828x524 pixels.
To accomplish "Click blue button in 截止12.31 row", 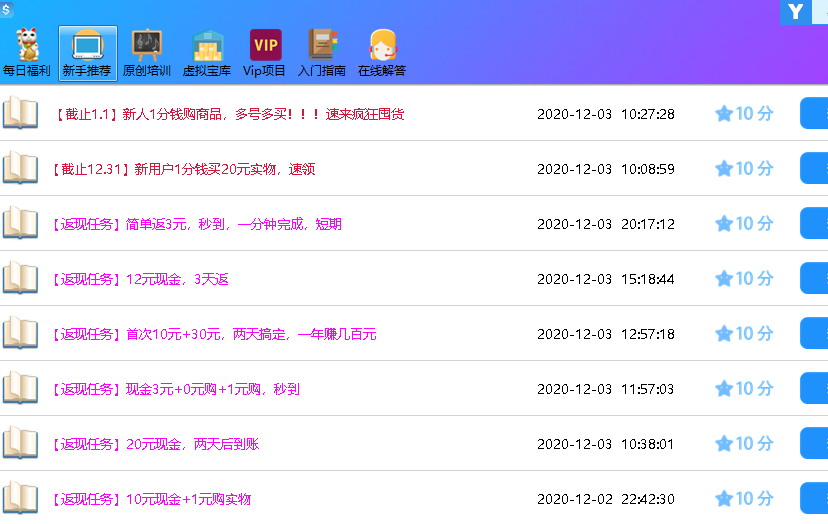I will click(814, 168).
